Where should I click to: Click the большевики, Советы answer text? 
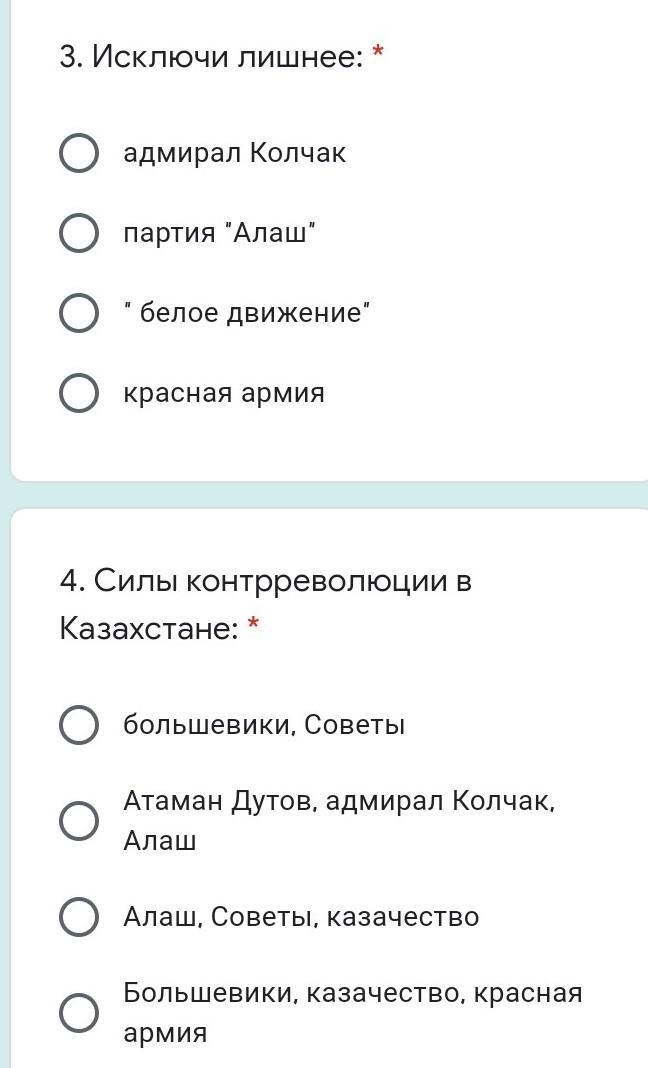pos(264,725)
